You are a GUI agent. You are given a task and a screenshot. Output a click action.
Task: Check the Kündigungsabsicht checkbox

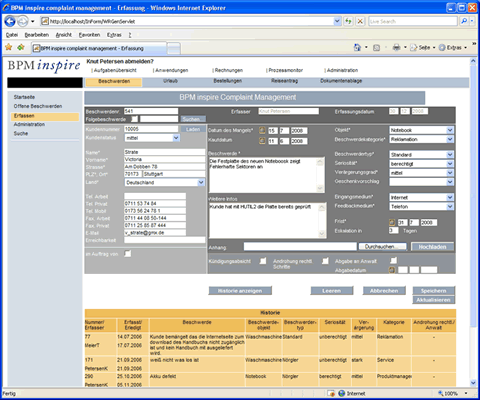[263, 260]
